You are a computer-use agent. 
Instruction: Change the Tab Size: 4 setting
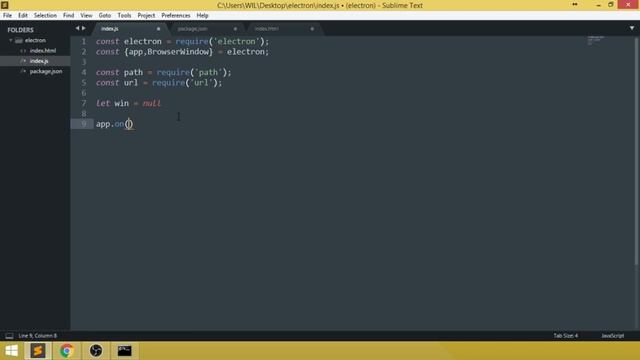(566, 336)
